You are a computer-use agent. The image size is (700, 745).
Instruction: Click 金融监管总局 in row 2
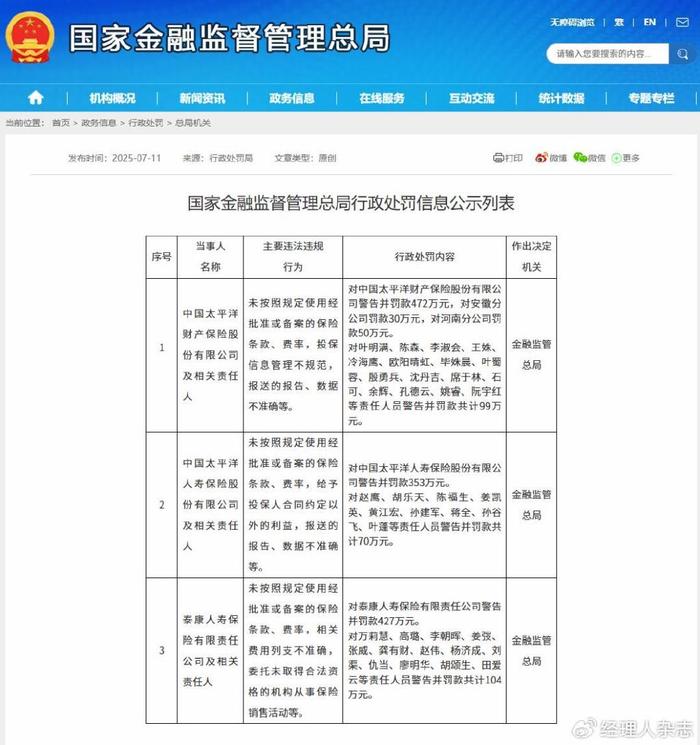click(531, 505)
